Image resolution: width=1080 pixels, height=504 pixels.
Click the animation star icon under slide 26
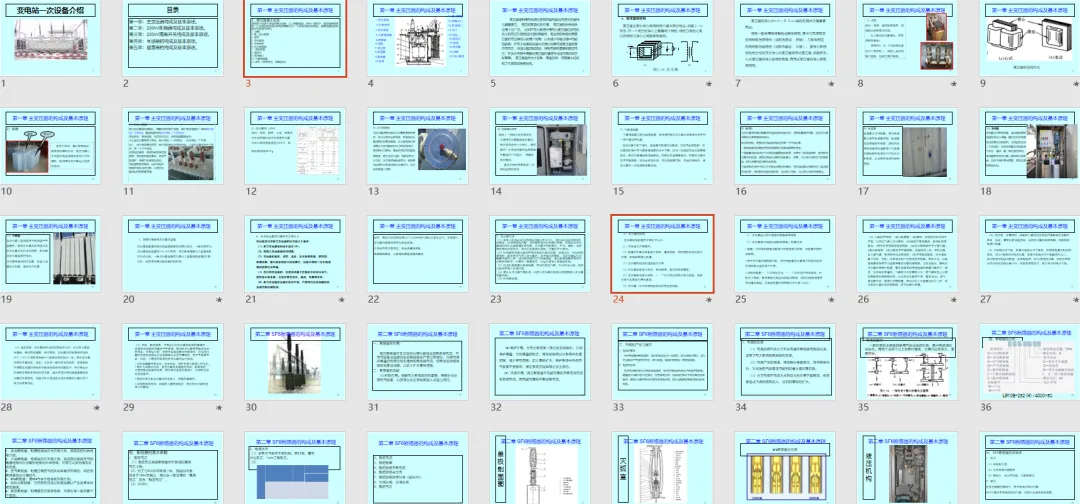(x=954, y=300)
